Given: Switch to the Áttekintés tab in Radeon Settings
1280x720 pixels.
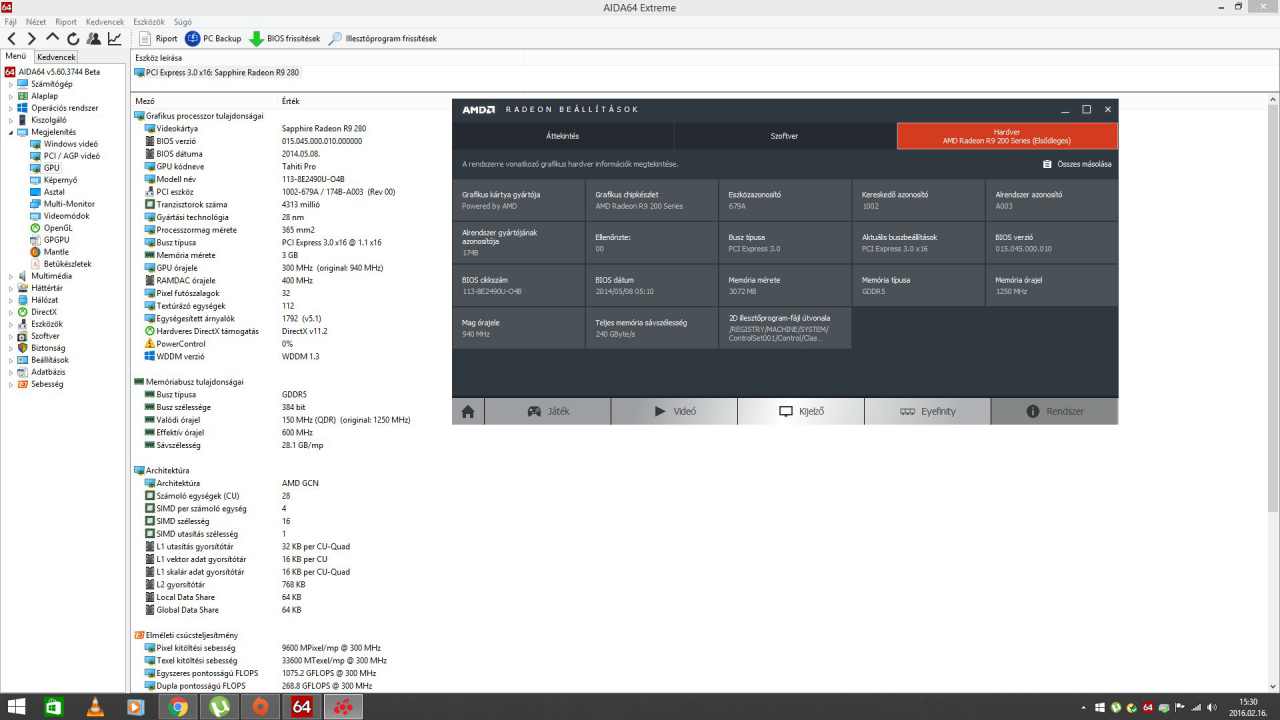Looking at the screenshot, I should click(x=563, y=136).
